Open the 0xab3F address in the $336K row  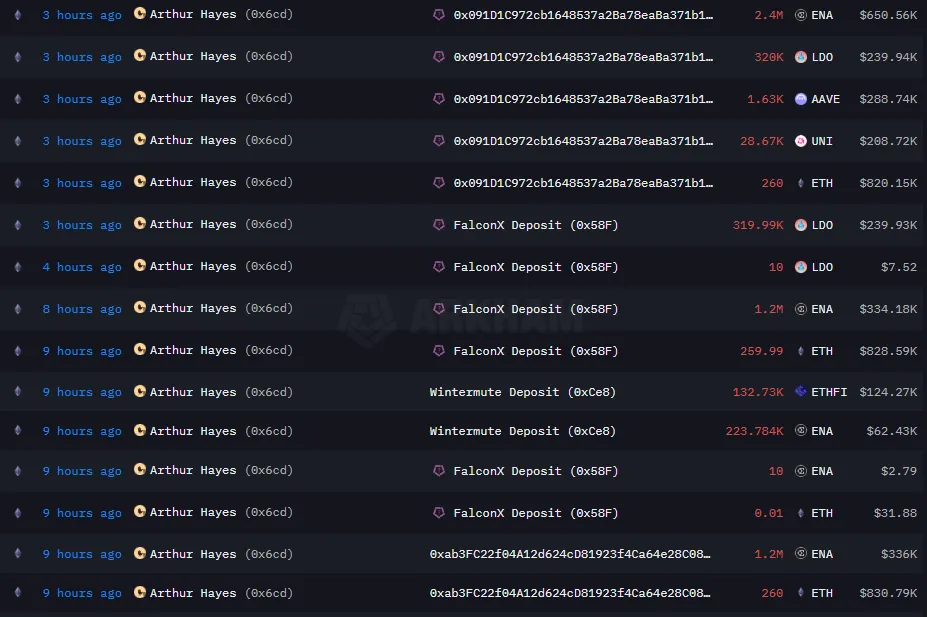point(570,554)
